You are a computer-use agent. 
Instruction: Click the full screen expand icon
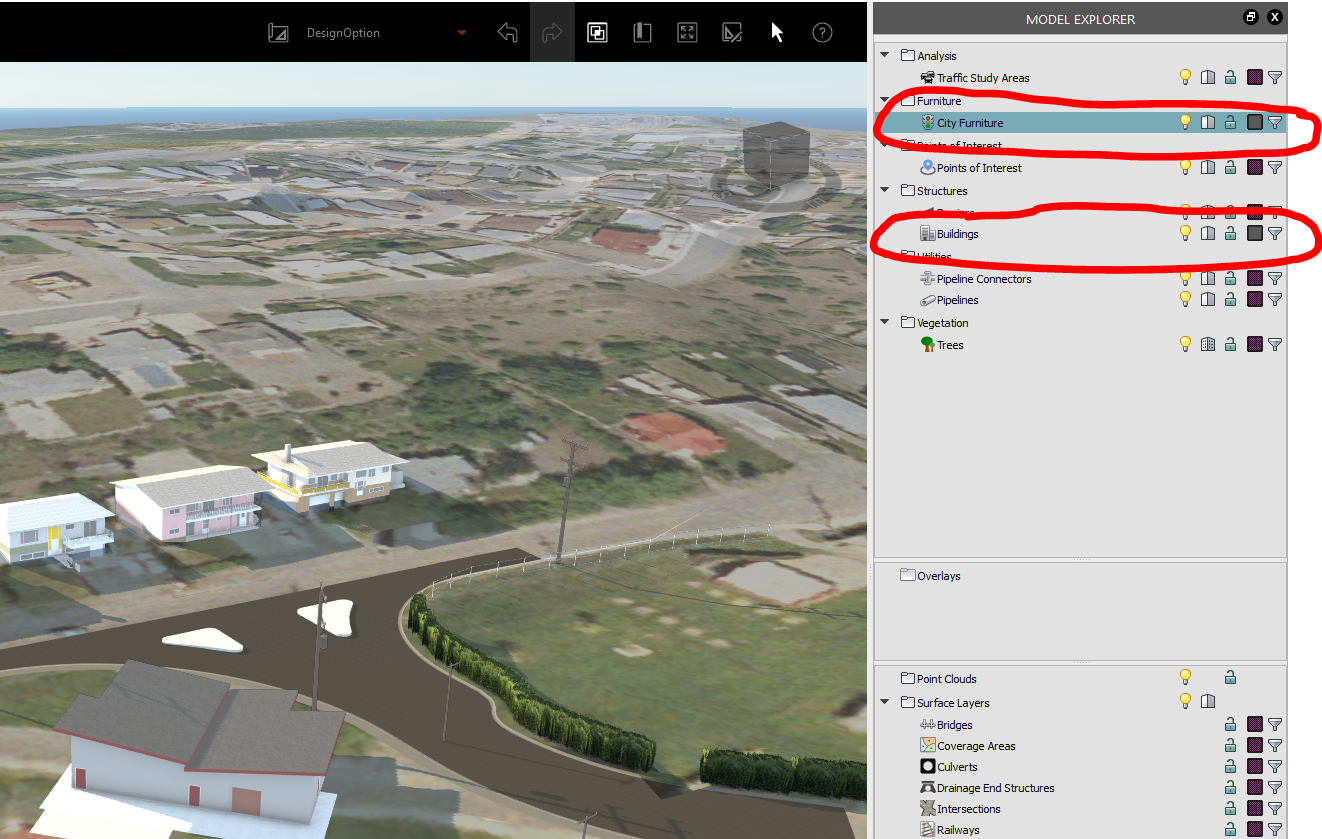click(687, 32)
